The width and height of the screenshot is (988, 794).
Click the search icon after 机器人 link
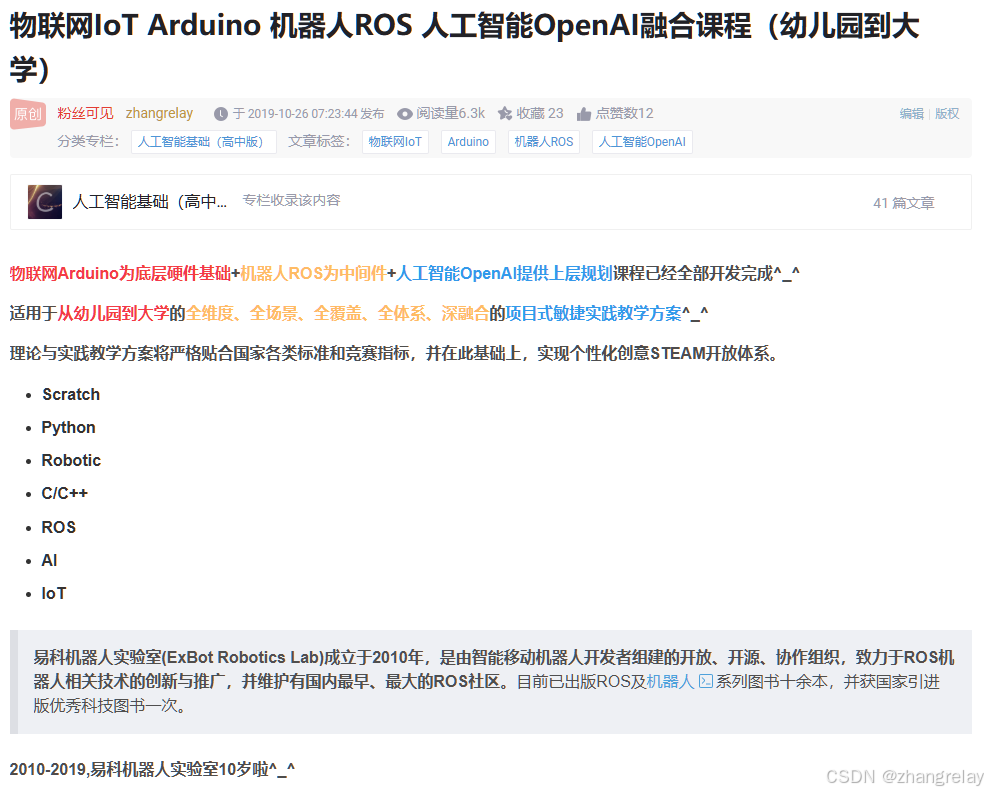click(706, 681)
